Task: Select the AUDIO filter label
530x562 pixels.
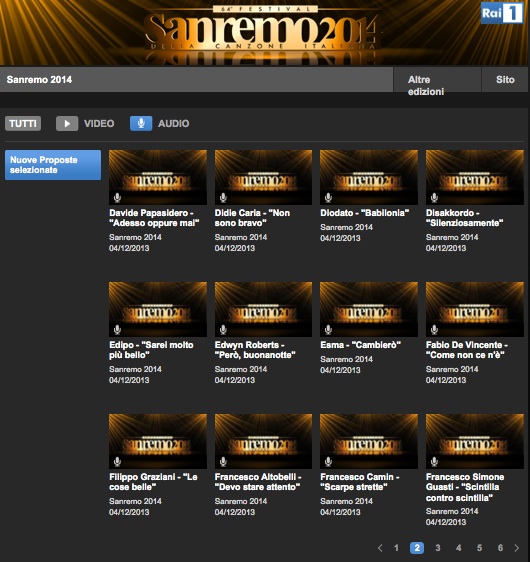Action: click(173, 124)
